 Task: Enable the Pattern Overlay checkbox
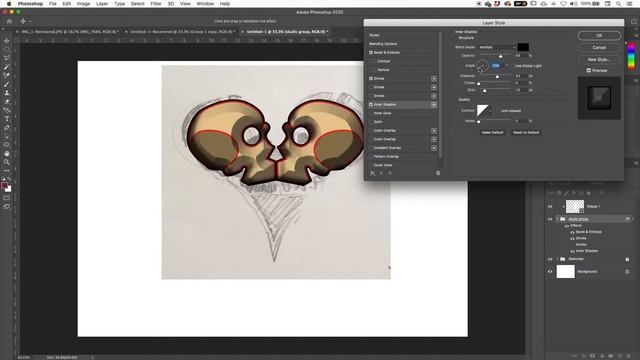pos(371,156)
